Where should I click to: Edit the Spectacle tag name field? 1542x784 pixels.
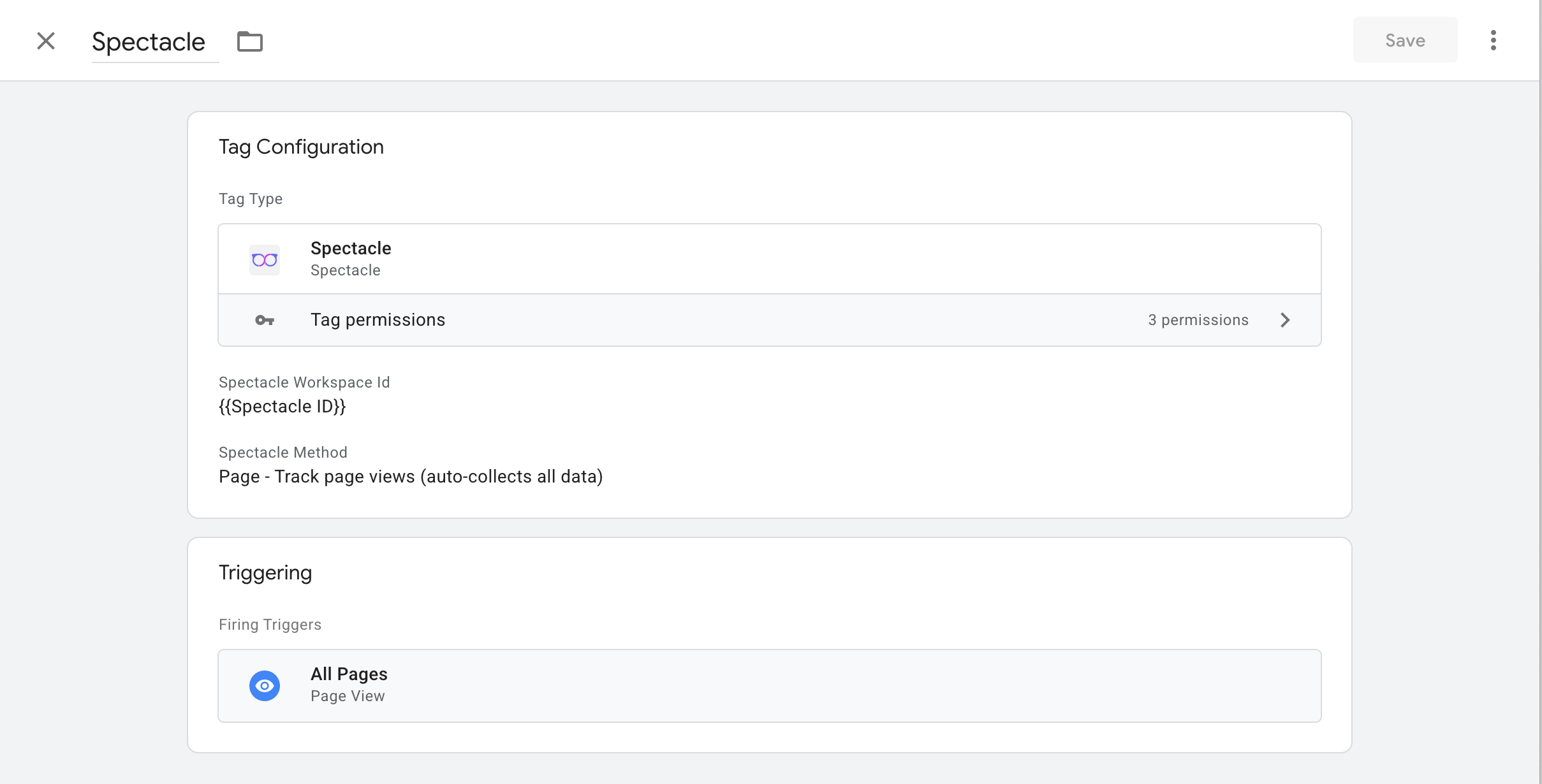pyautogui.click(x=155, y=42)
